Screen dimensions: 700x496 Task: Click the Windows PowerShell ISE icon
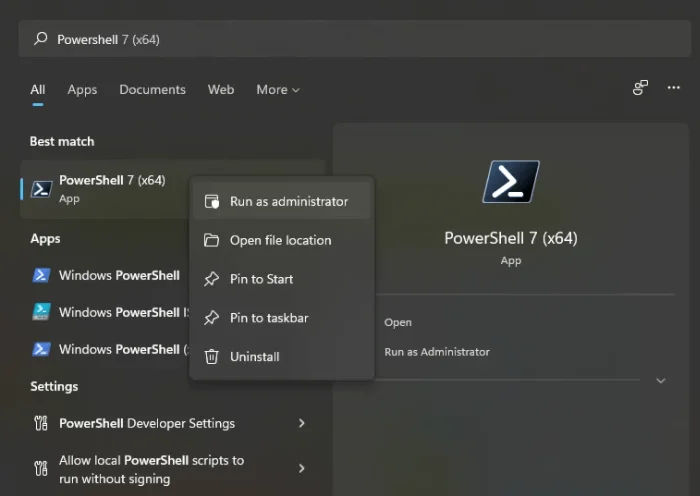click(x=41, y=312)
